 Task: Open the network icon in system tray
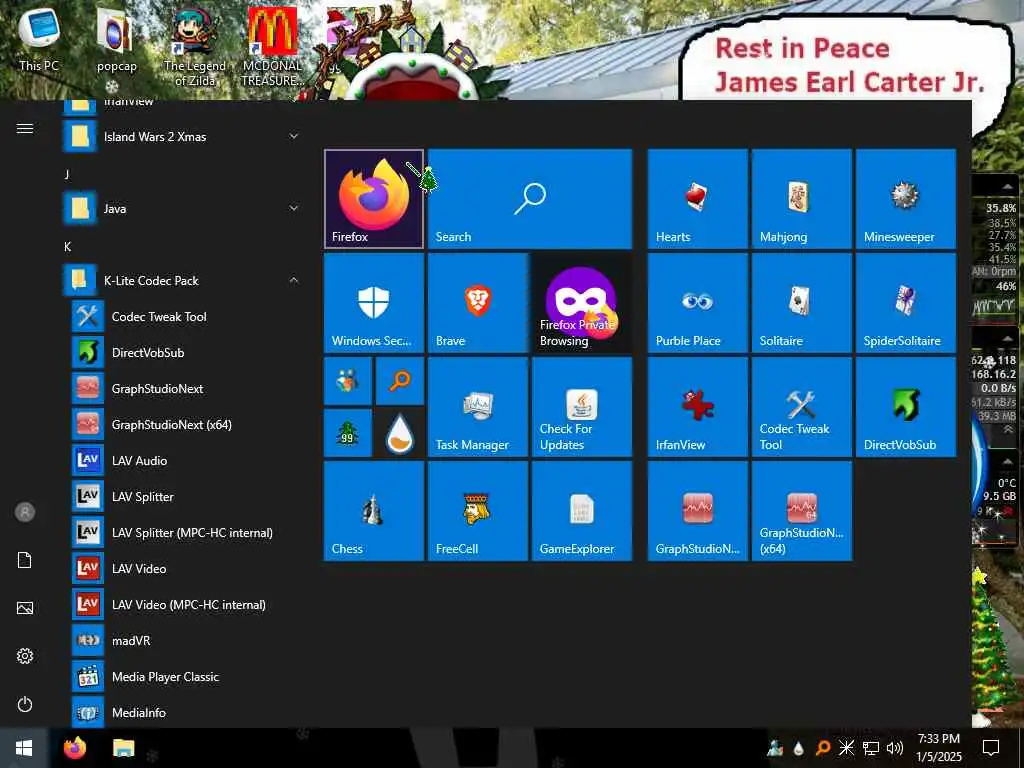[x=871, y=748]
